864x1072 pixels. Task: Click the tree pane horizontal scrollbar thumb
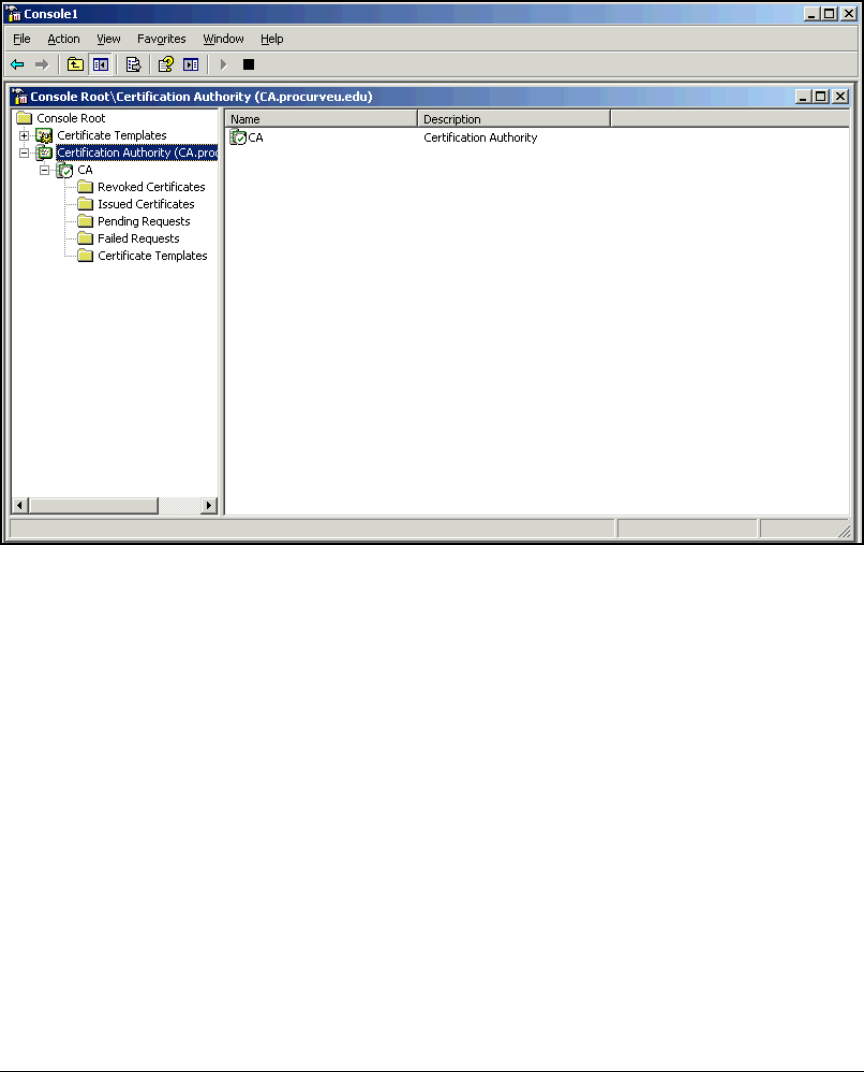(x=93, y=505)
